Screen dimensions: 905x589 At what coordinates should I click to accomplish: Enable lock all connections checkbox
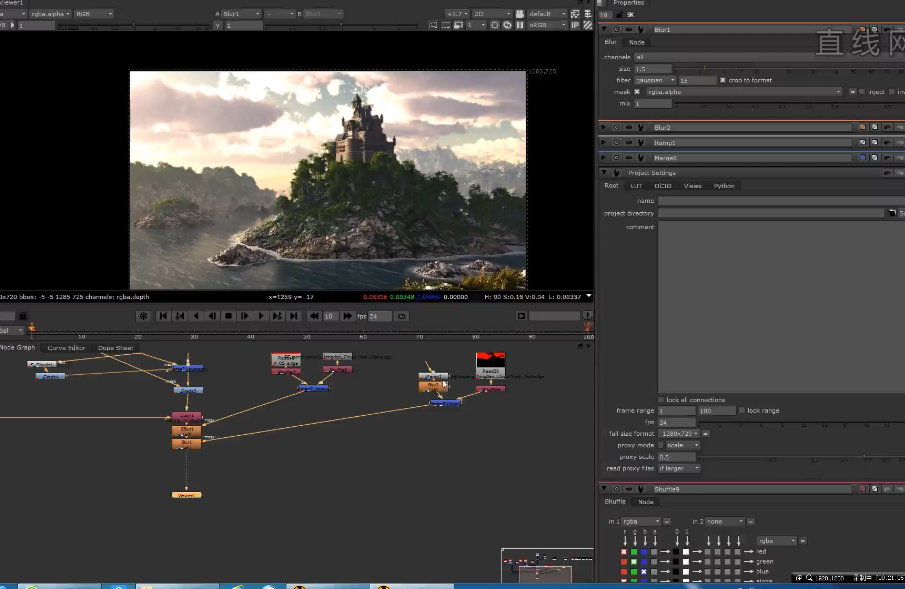pos(661,400)
